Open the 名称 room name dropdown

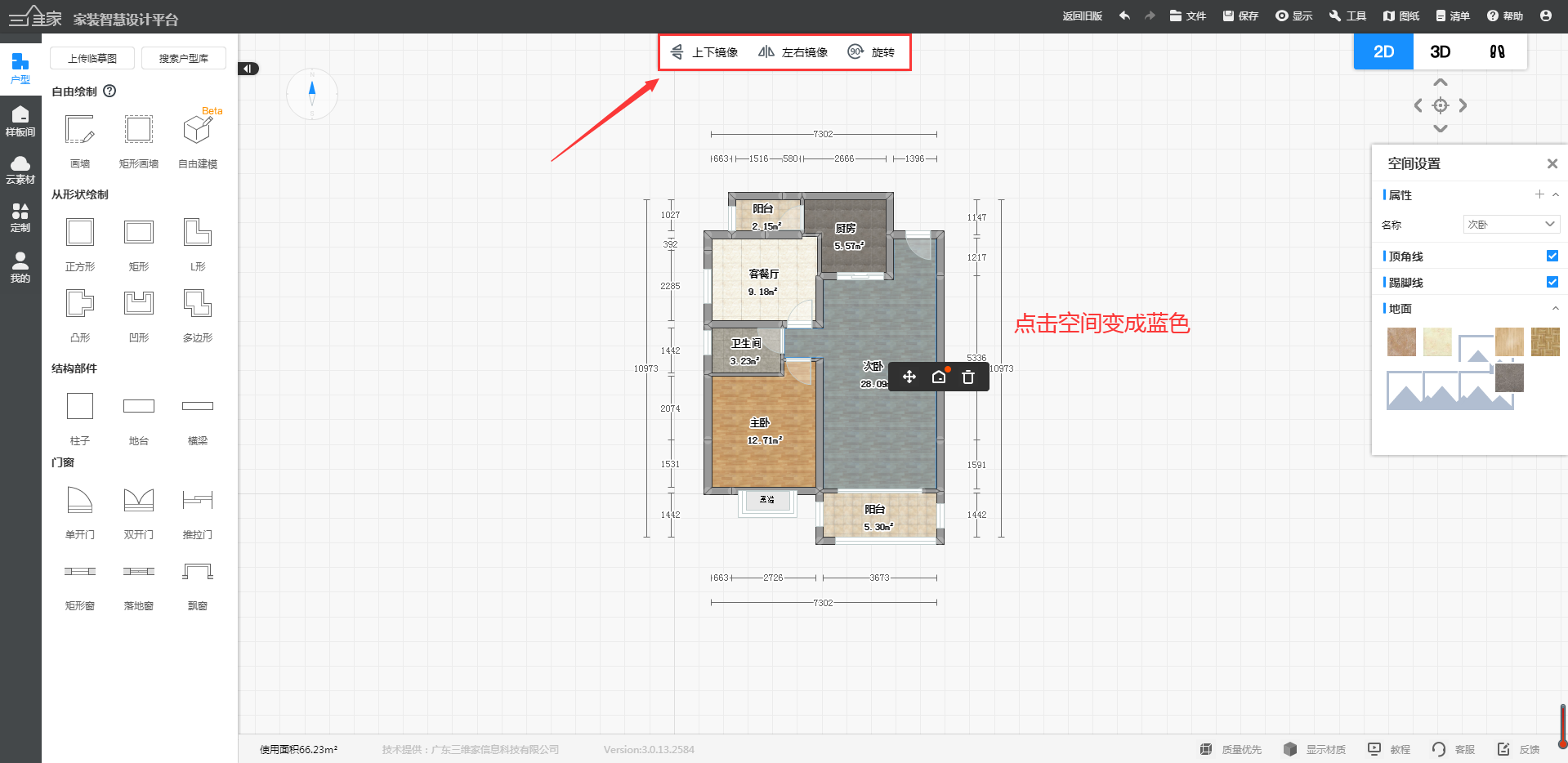(1511, 225)
